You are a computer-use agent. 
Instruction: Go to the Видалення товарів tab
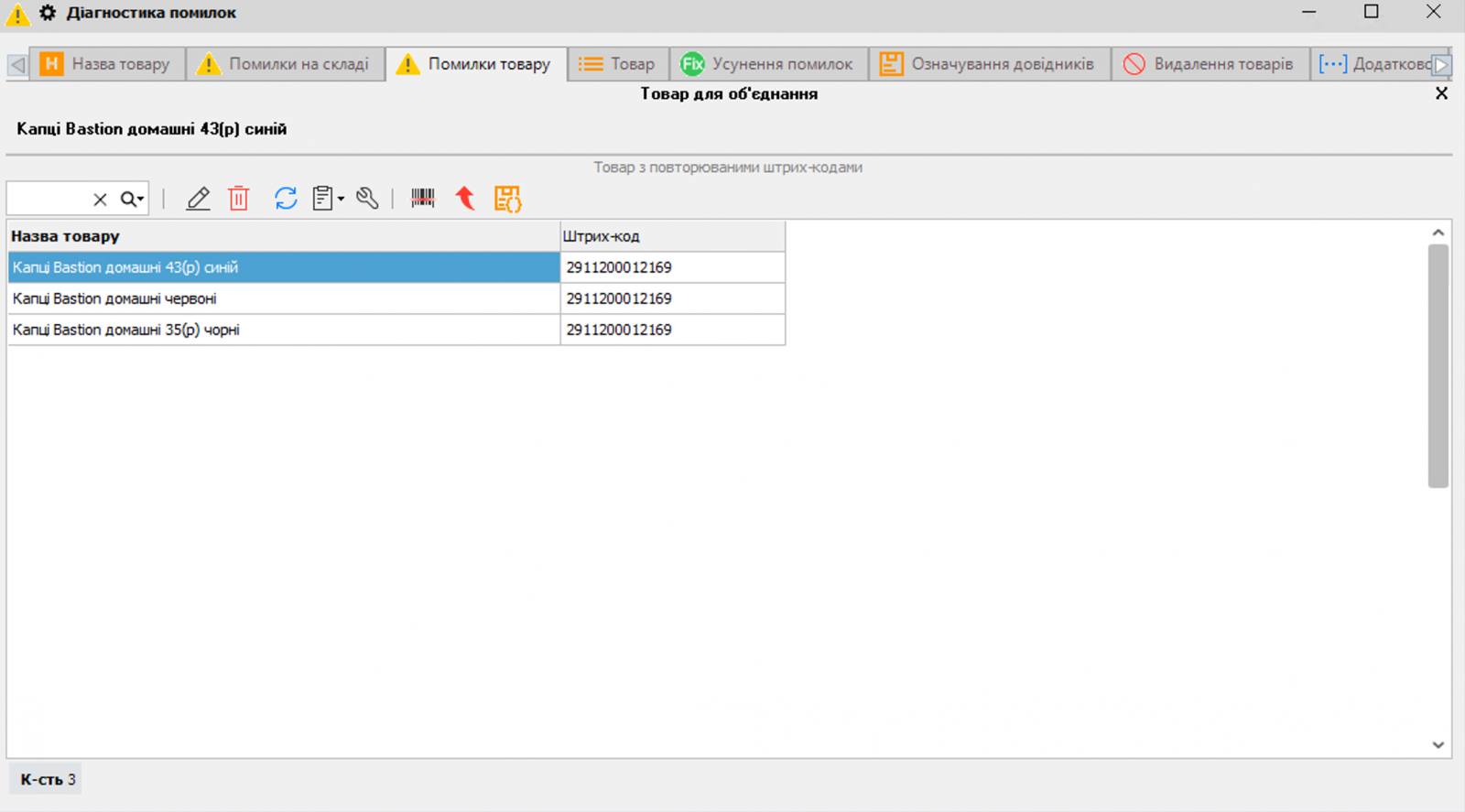[x=1209, y=64]
